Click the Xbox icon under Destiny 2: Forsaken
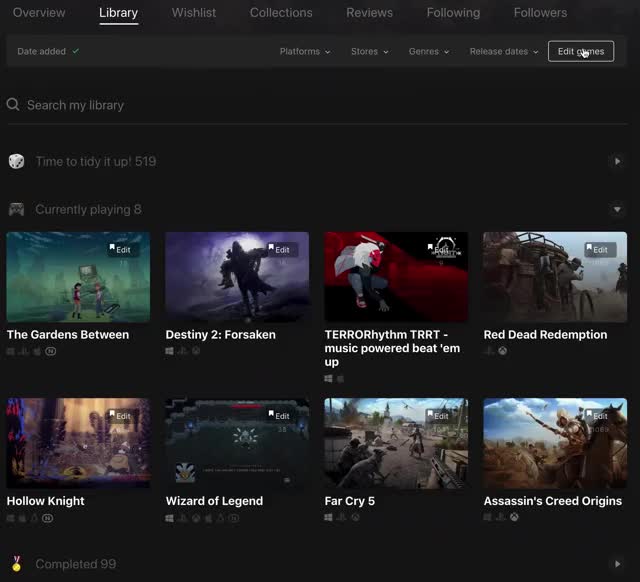 pyautogui.click(x=196, y=351)
